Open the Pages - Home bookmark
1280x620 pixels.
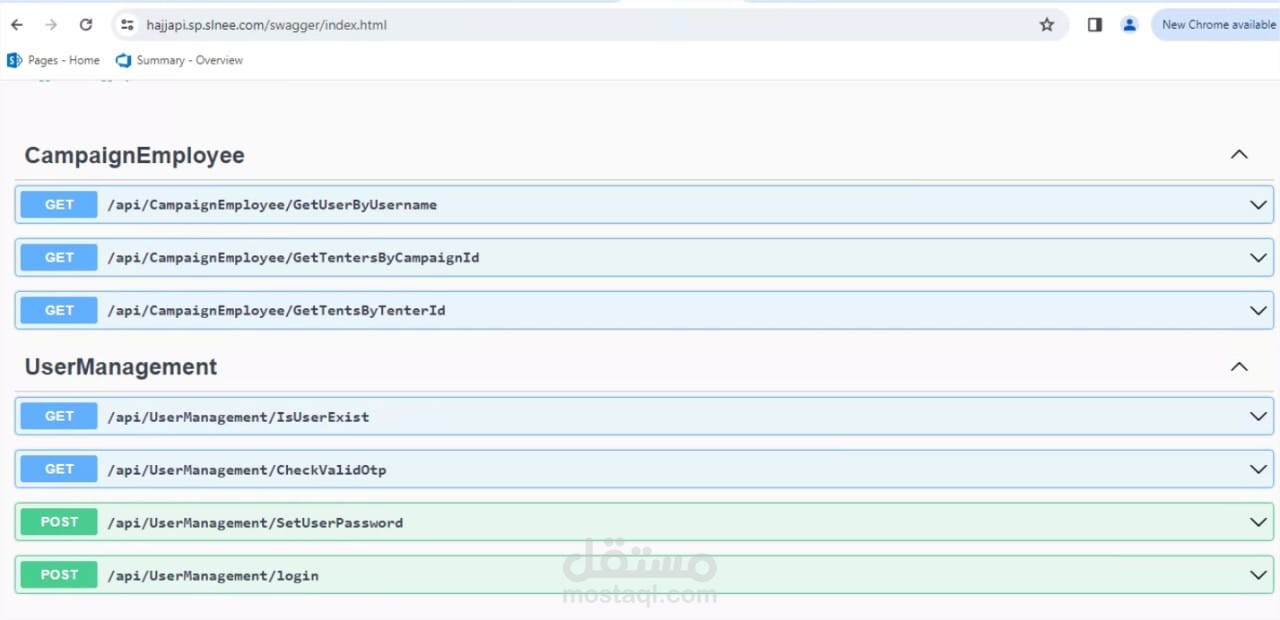[x=54, y=60]
